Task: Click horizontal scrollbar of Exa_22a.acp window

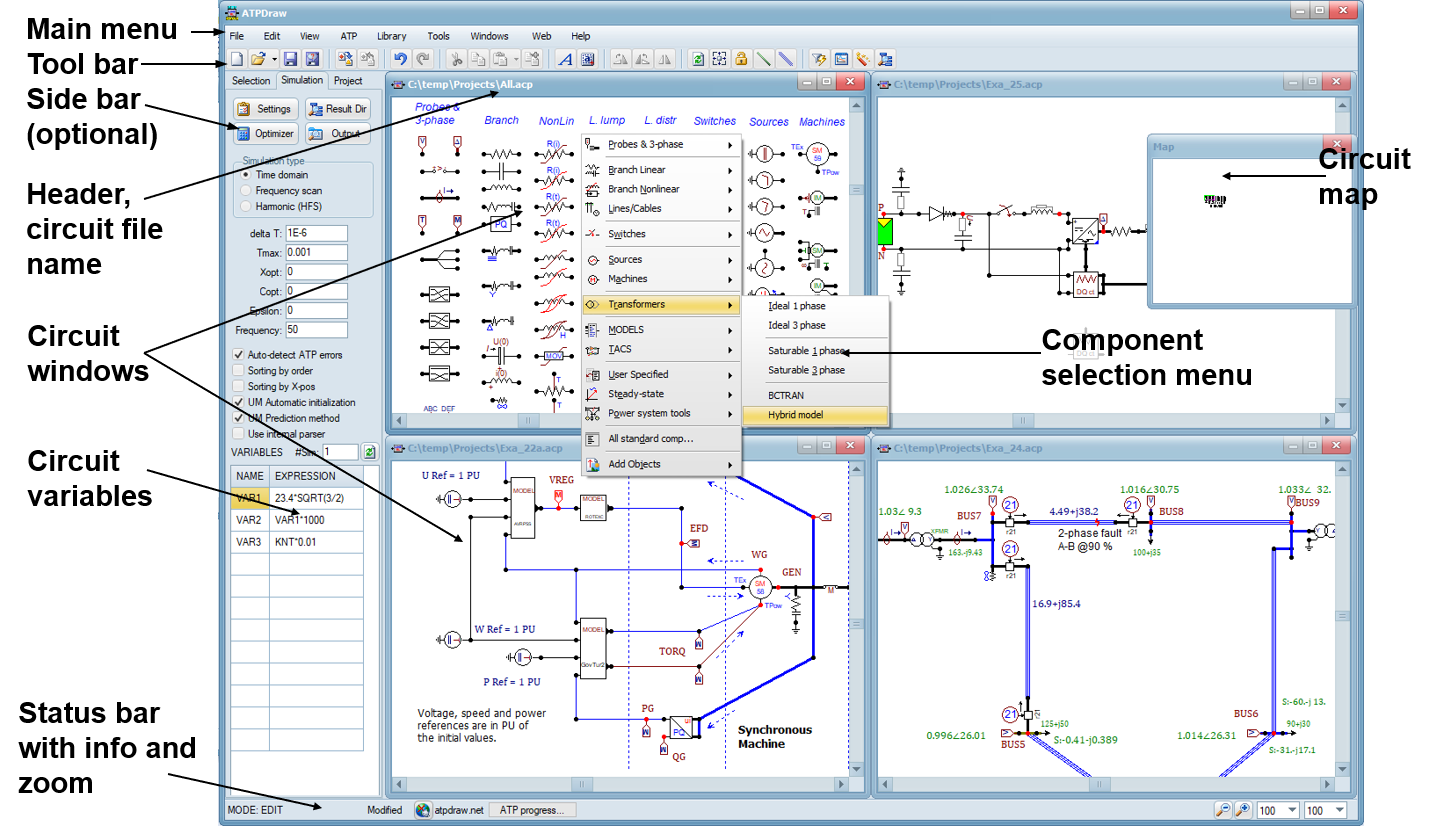Action: 620,785
